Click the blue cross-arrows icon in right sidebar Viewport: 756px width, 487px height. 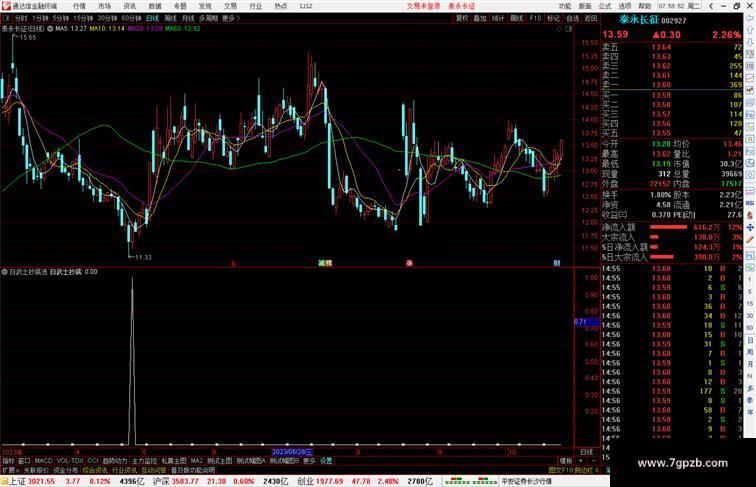point(750,227)
